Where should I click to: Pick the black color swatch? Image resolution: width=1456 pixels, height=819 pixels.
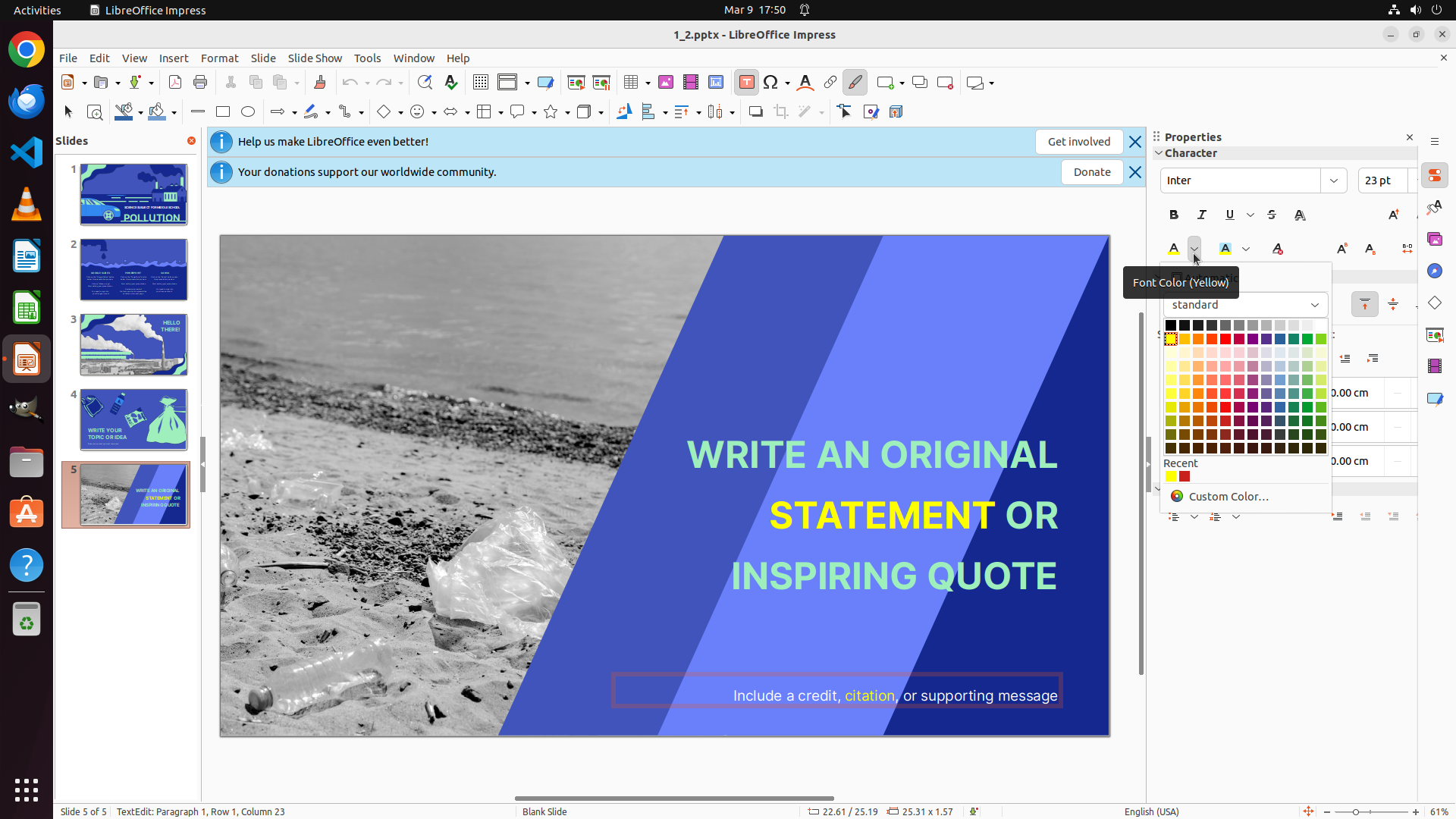[x=1171, y=325]
